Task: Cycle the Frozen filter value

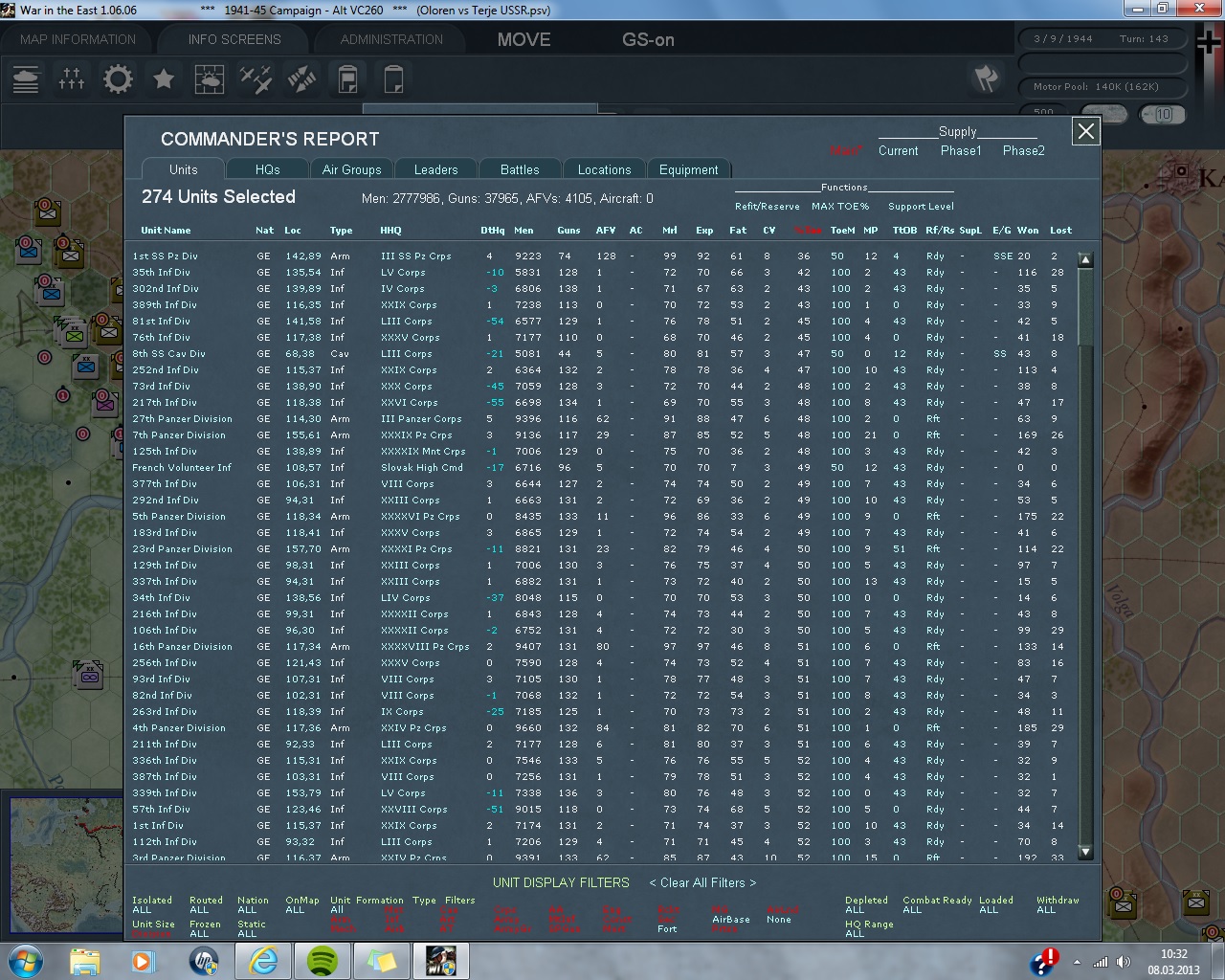Action: coord(199,934)
